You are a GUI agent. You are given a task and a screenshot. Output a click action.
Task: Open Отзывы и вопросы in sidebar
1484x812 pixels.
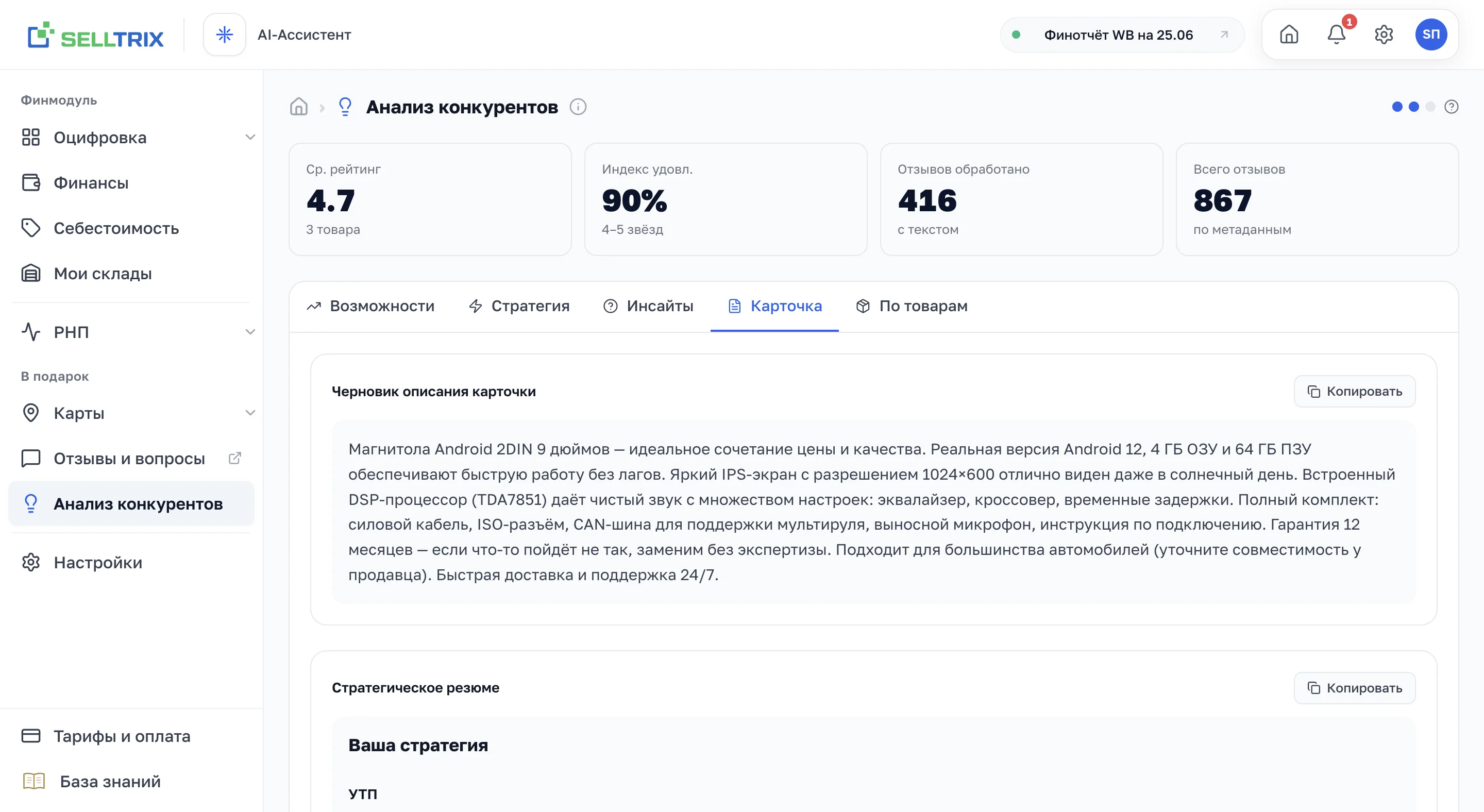coord(131,459)
